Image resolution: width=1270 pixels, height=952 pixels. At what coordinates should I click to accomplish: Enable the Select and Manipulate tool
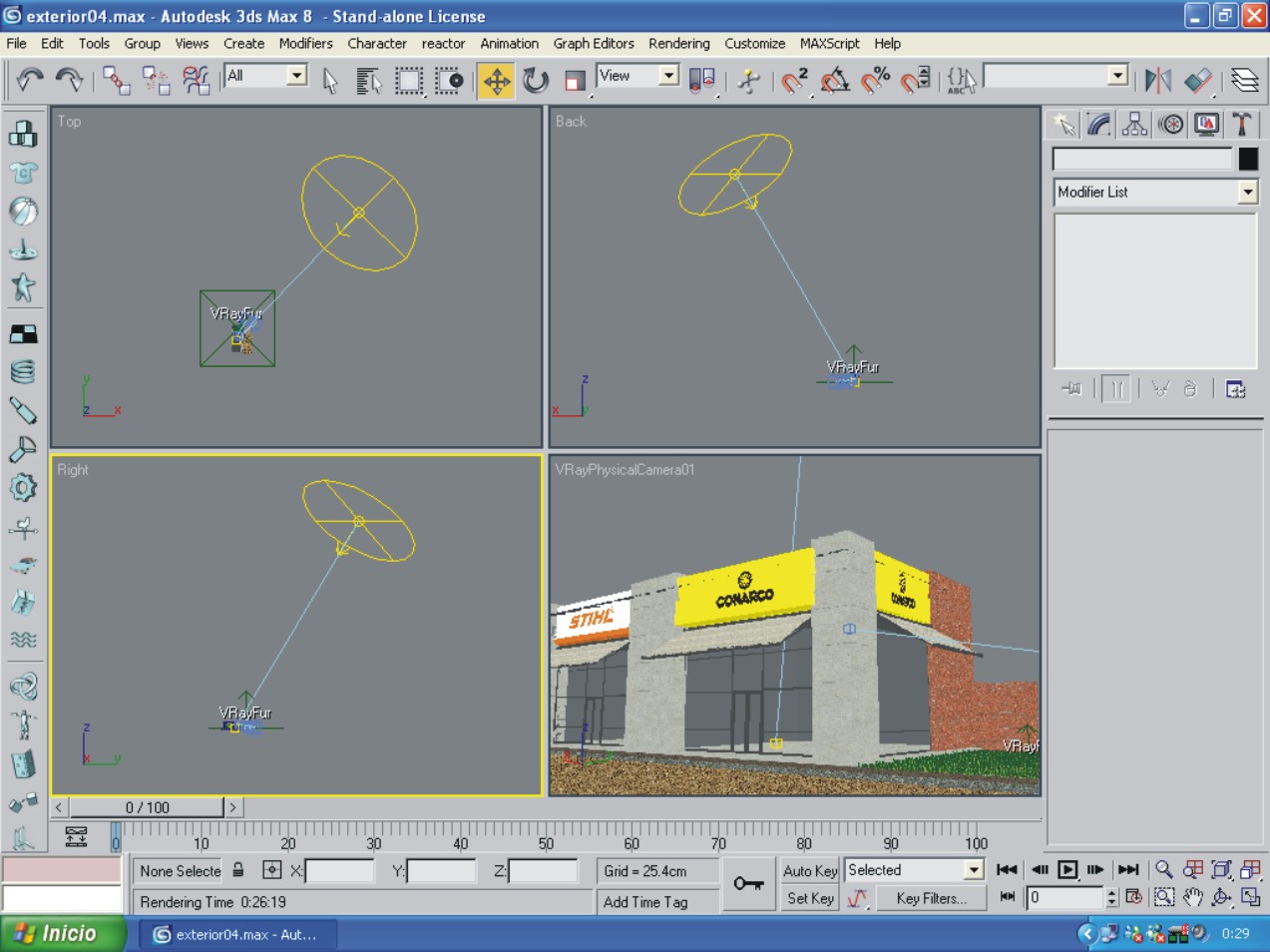pos(749,80)
